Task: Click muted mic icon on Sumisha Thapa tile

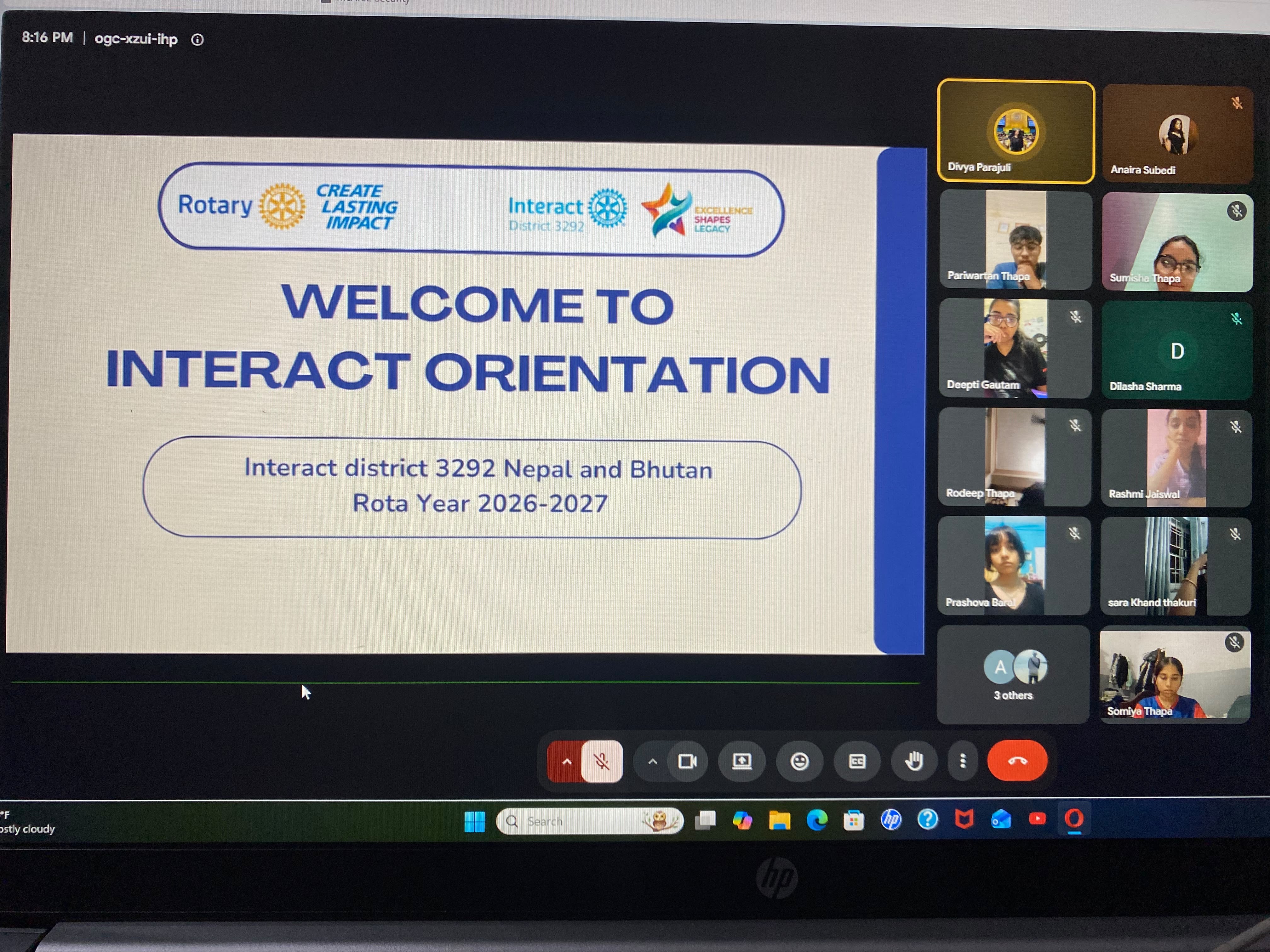Action: click(1237, 211)
